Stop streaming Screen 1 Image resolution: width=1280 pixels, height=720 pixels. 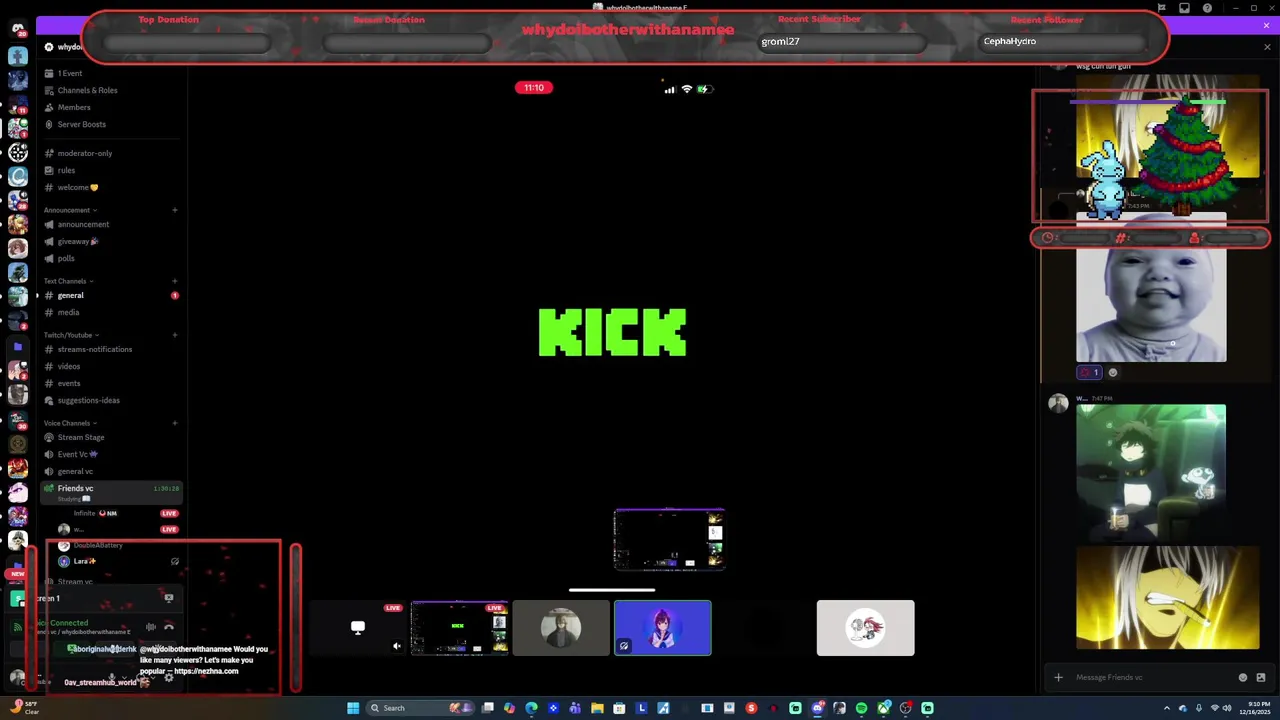169,598
